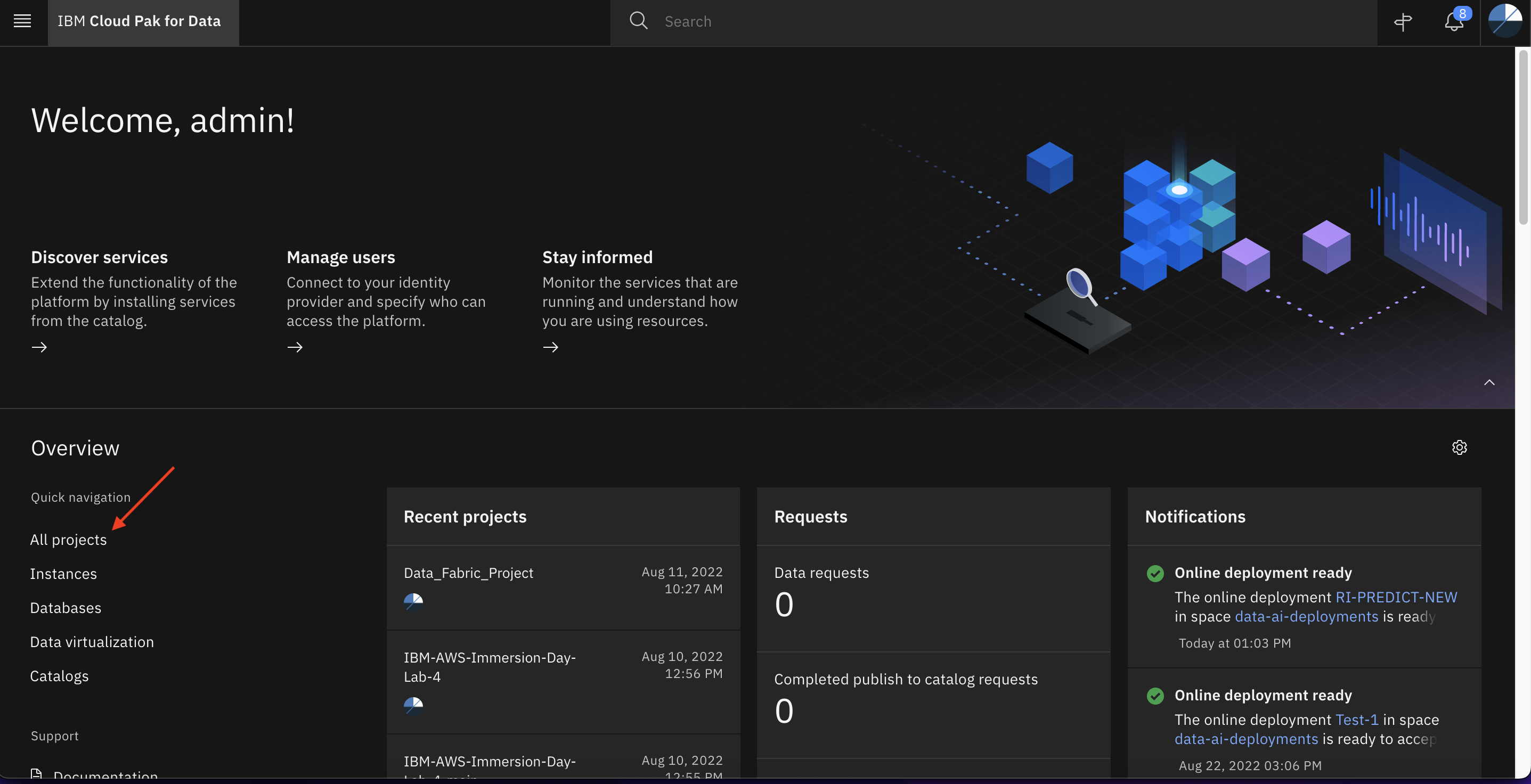Click the Requests card header

[x=933, y=517]
